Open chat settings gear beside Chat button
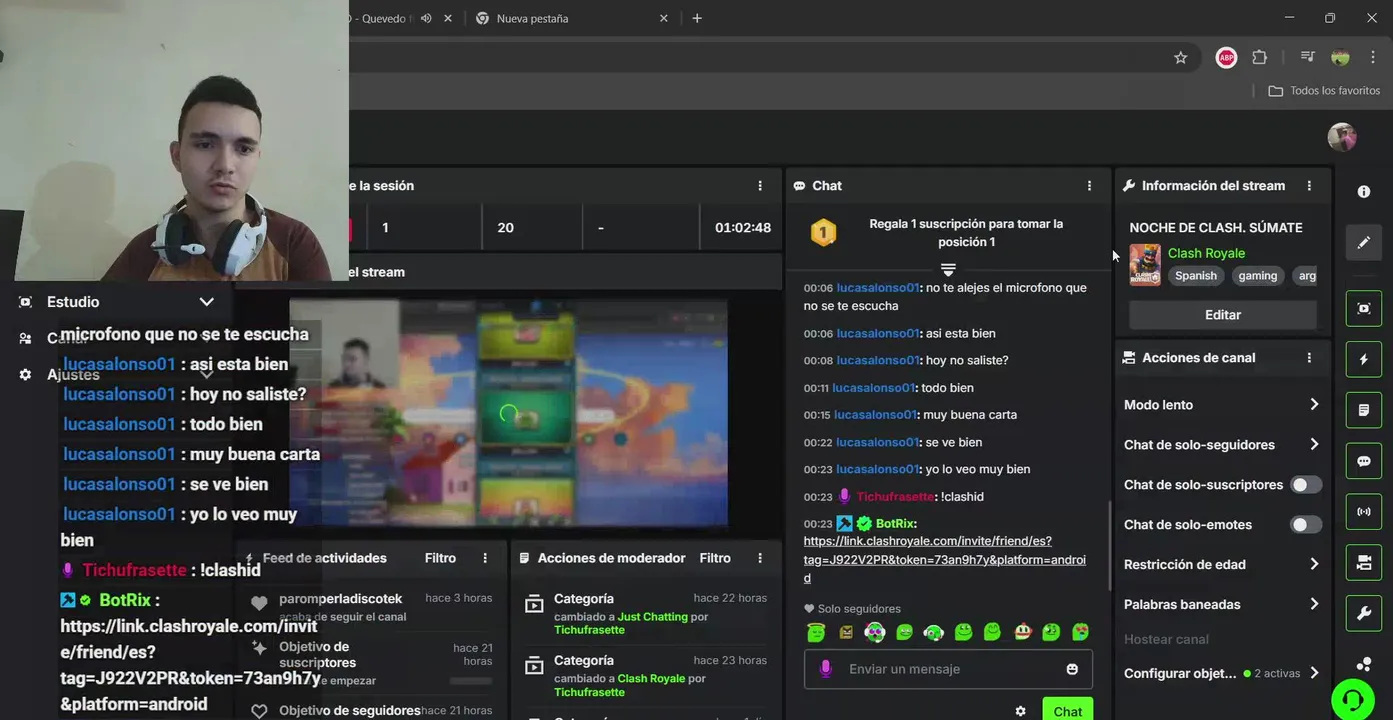This screenshot has height=720, width=1393. tap(1020, 711)
